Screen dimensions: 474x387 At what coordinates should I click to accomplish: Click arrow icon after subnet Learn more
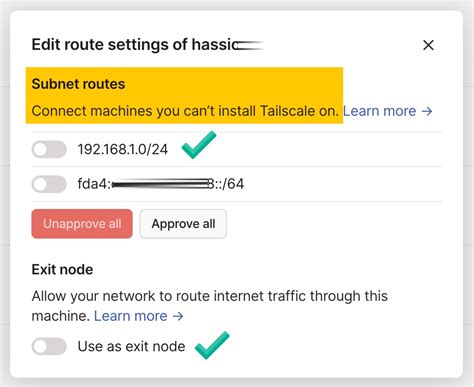point(427,111)
